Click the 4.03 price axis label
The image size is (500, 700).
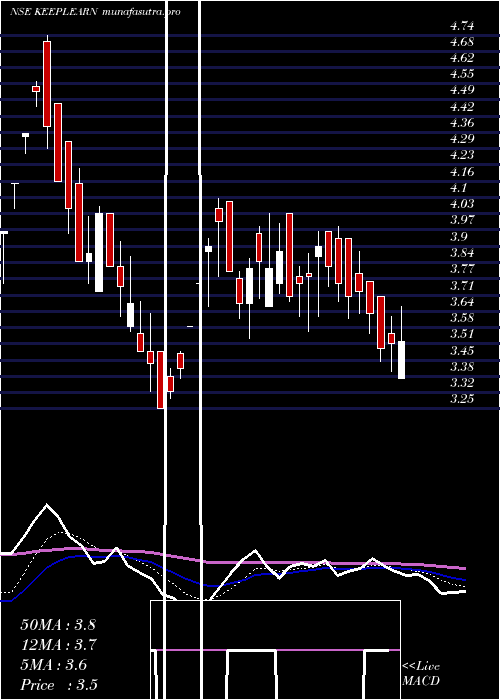pos(462,204)
